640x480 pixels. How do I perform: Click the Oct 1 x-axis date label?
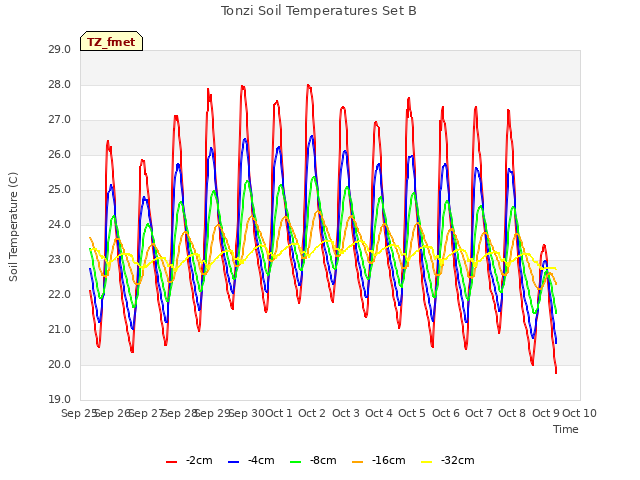pyautogui.click(x=279, y=413)
